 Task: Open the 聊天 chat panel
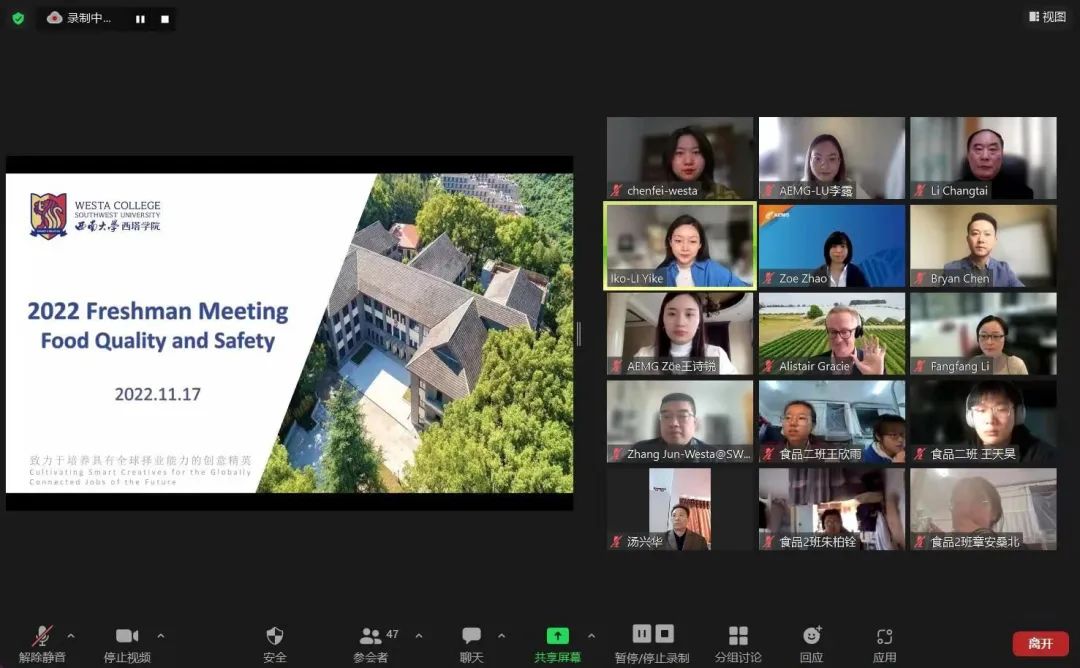(x=471, y=636)
